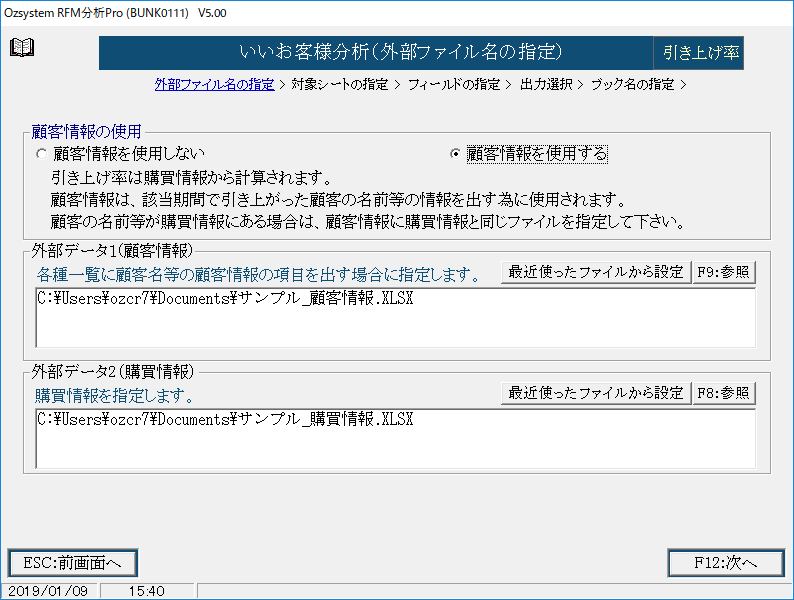Click the 外部ファイル名の指定 breadcrumb link

[214, 84]
